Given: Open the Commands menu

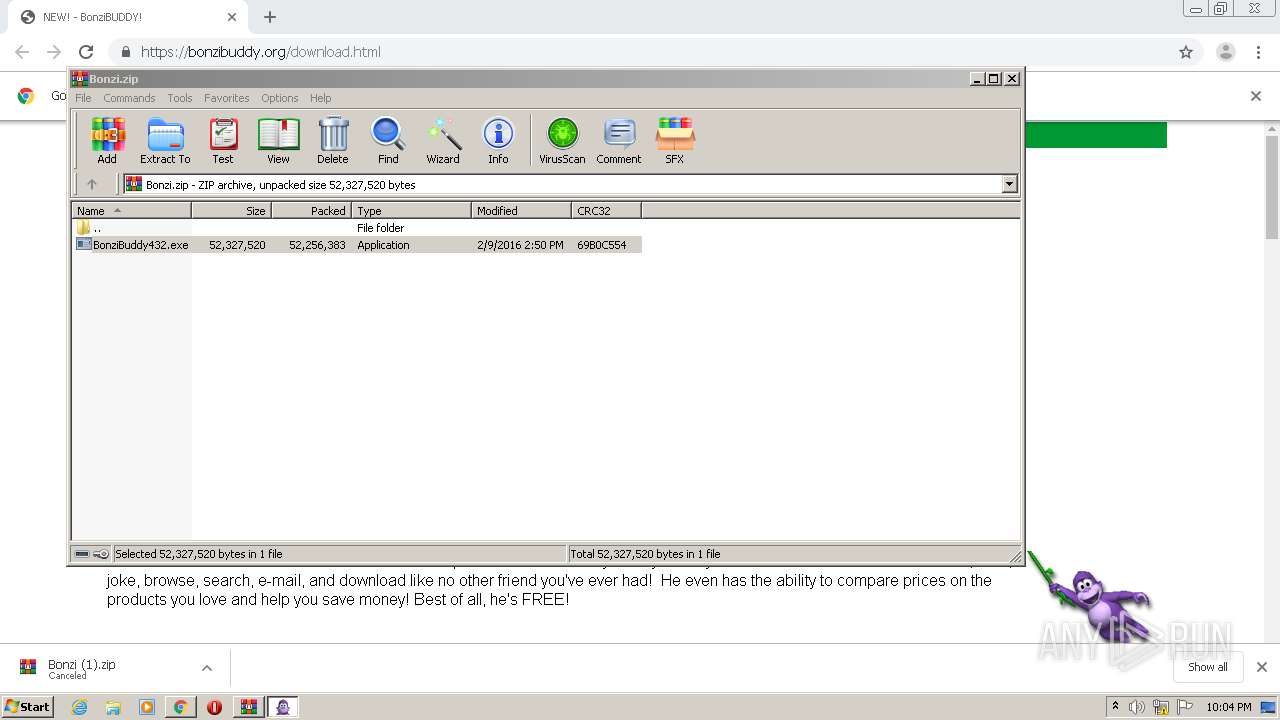Looking at the screenshot, I should (x=129, y=98).
